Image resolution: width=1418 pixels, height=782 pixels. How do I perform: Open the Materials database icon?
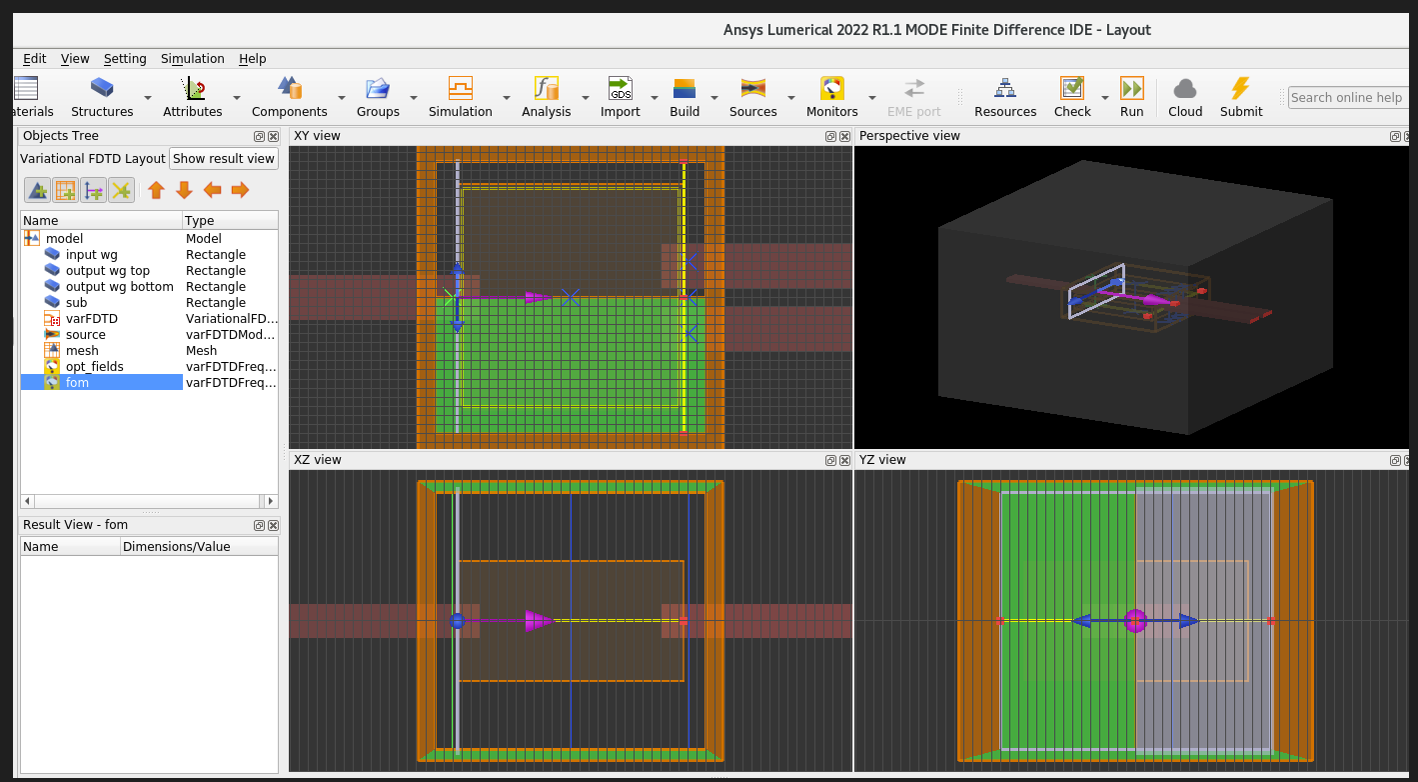pos(27,88)
